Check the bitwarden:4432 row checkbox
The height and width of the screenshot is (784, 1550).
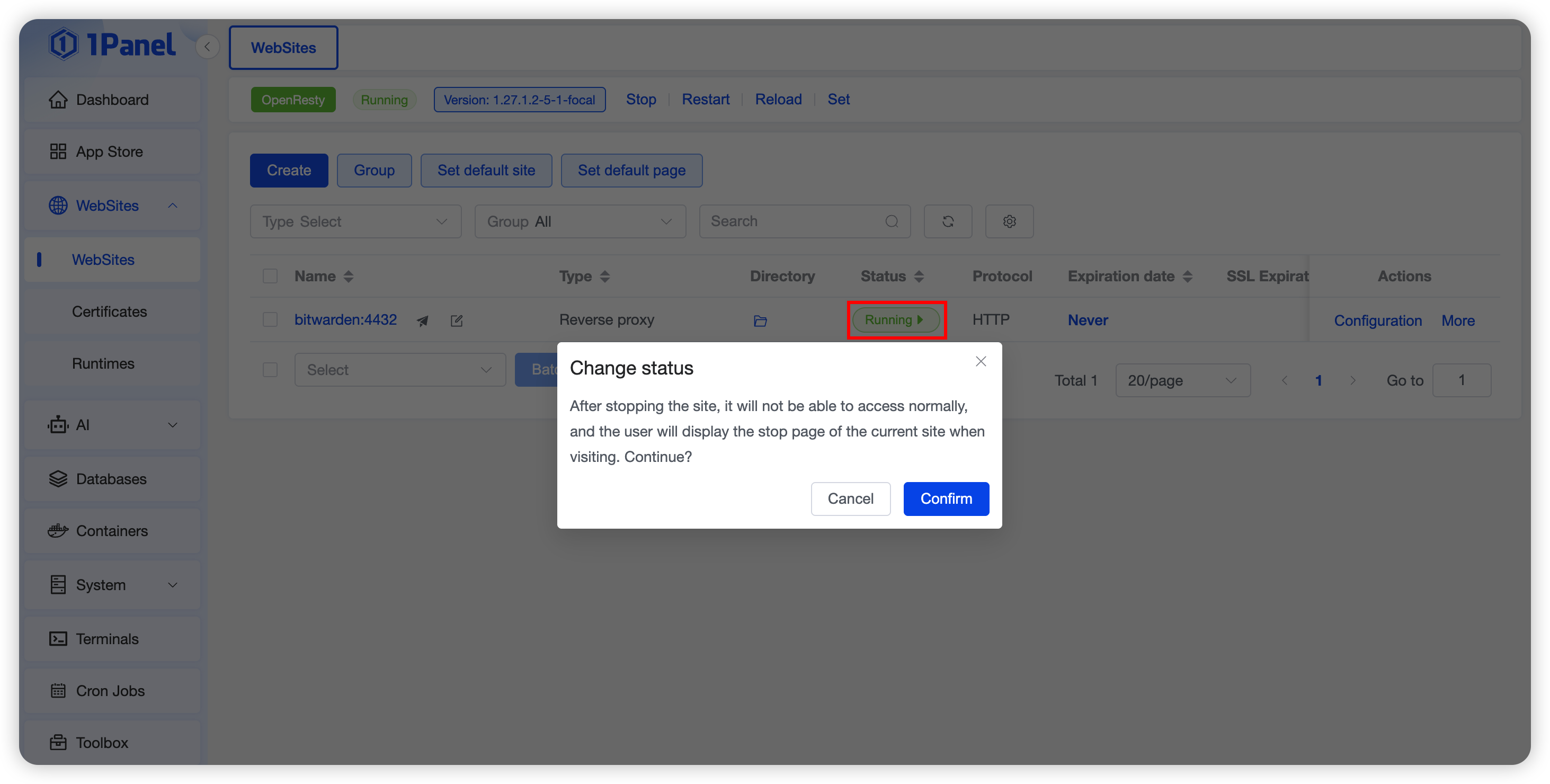point(270,319)
